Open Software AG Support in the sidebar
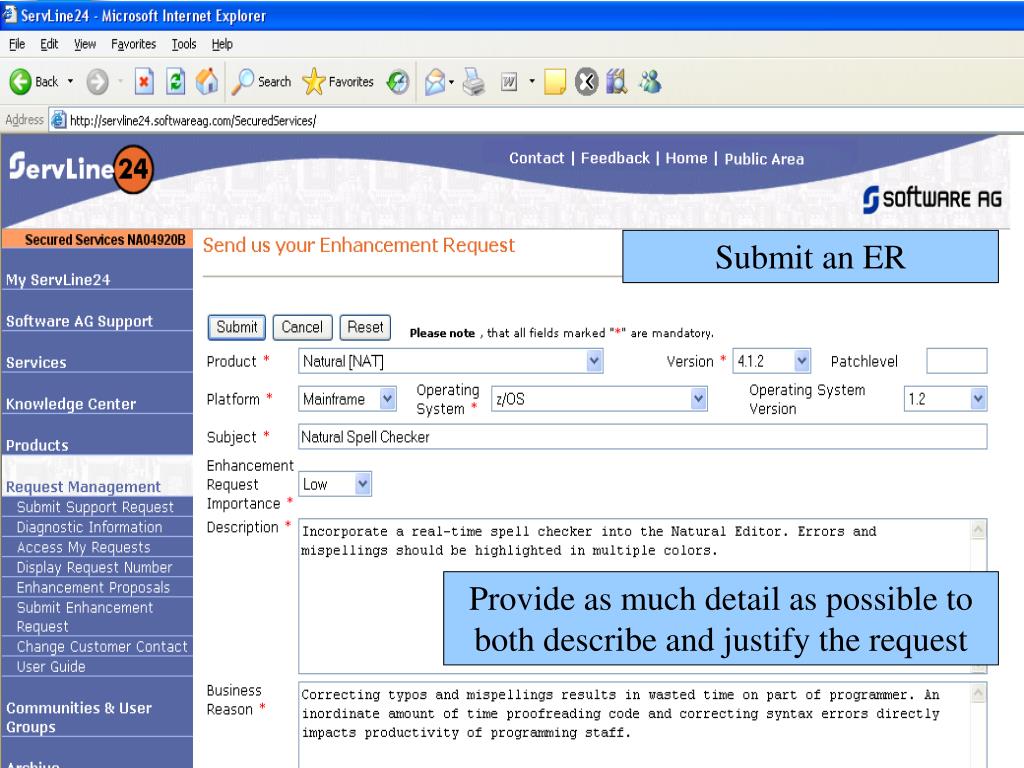The height and width of the screenshot is (768, 1024). click(x=79, y=321)
